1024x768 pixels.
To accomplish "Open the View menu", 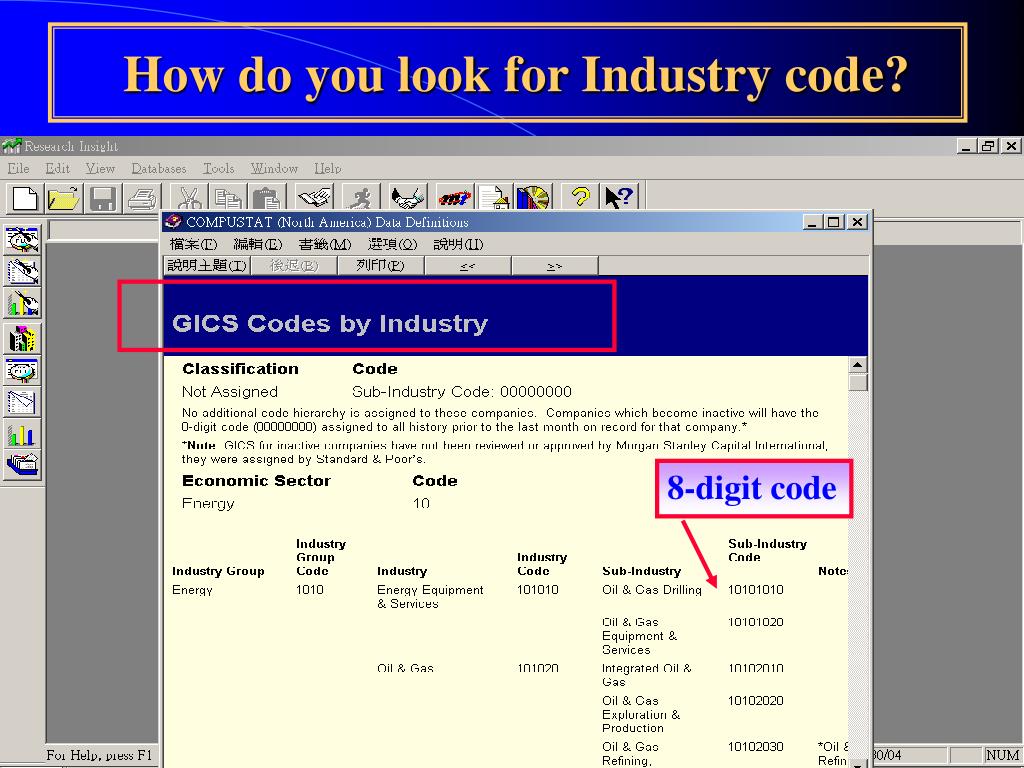I will [x=100, y=168].
